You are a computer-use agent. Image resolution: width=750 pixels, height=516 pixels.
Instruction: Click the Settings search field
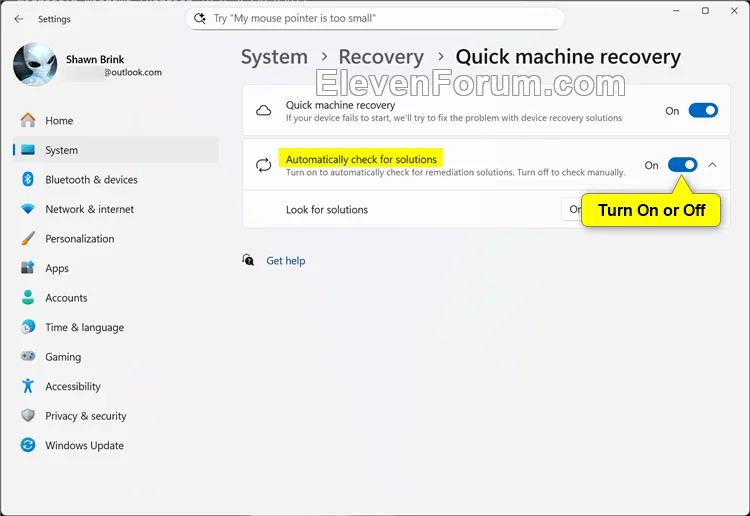[x=375, y=19]
